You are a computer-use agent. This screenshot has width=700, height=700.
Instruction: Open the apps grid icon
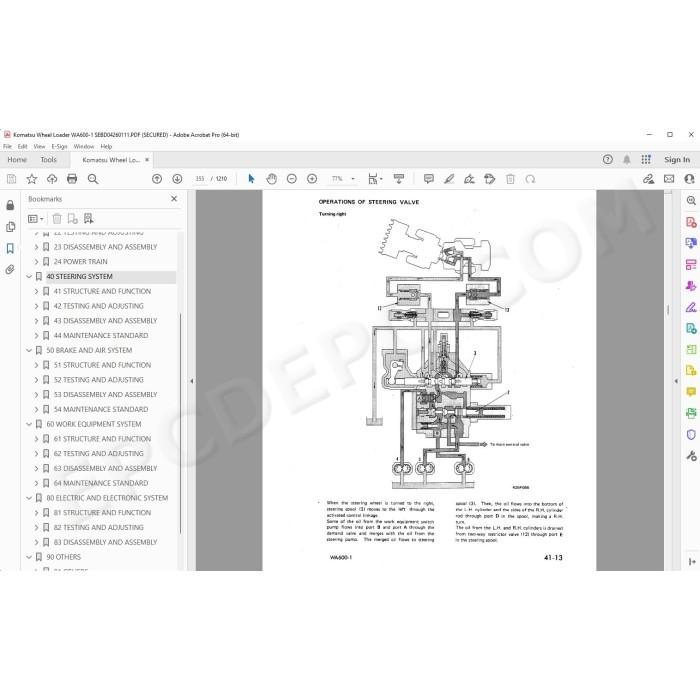pos(646,159)
